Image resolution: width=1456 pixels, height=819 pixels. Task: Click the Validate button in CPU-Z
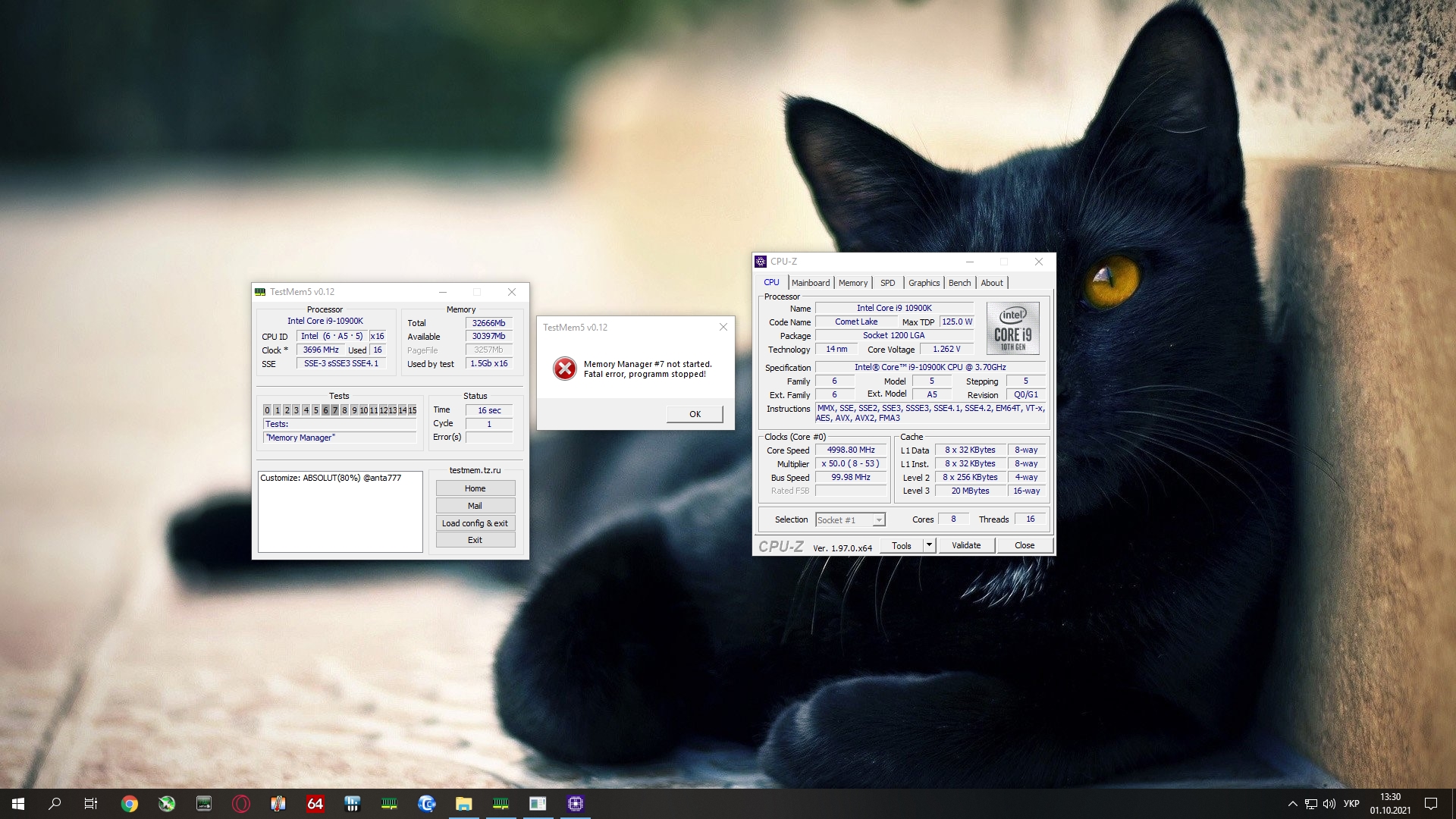point(966,545)
